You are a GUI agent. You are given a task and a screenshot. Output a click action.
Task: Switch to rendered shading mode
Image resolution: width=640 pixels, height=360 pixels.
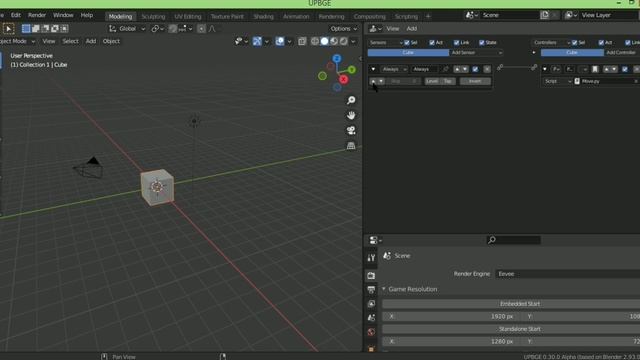[344, 41]
